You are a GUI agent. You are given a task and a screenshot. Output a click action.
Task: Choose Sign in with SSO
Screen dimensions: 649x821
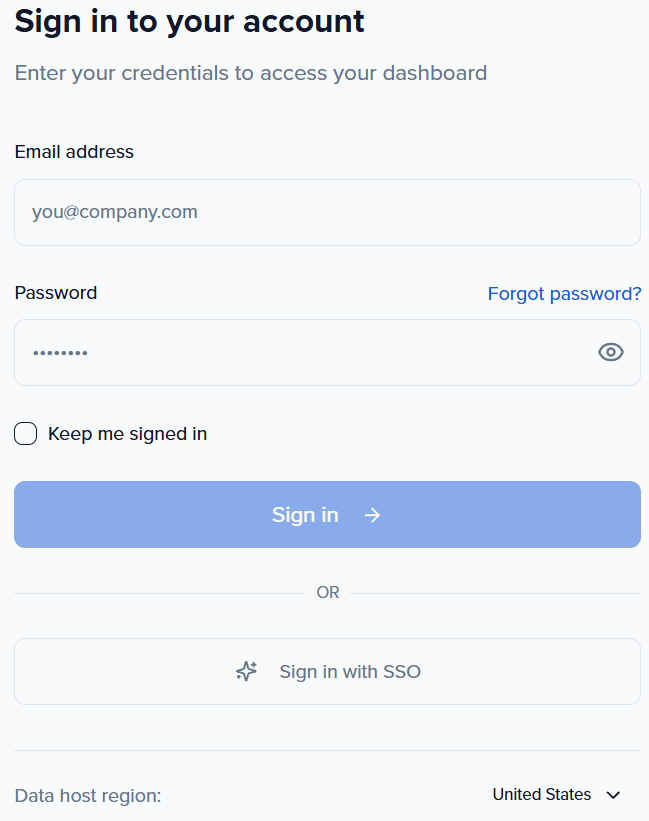click(x=327, y=672)
